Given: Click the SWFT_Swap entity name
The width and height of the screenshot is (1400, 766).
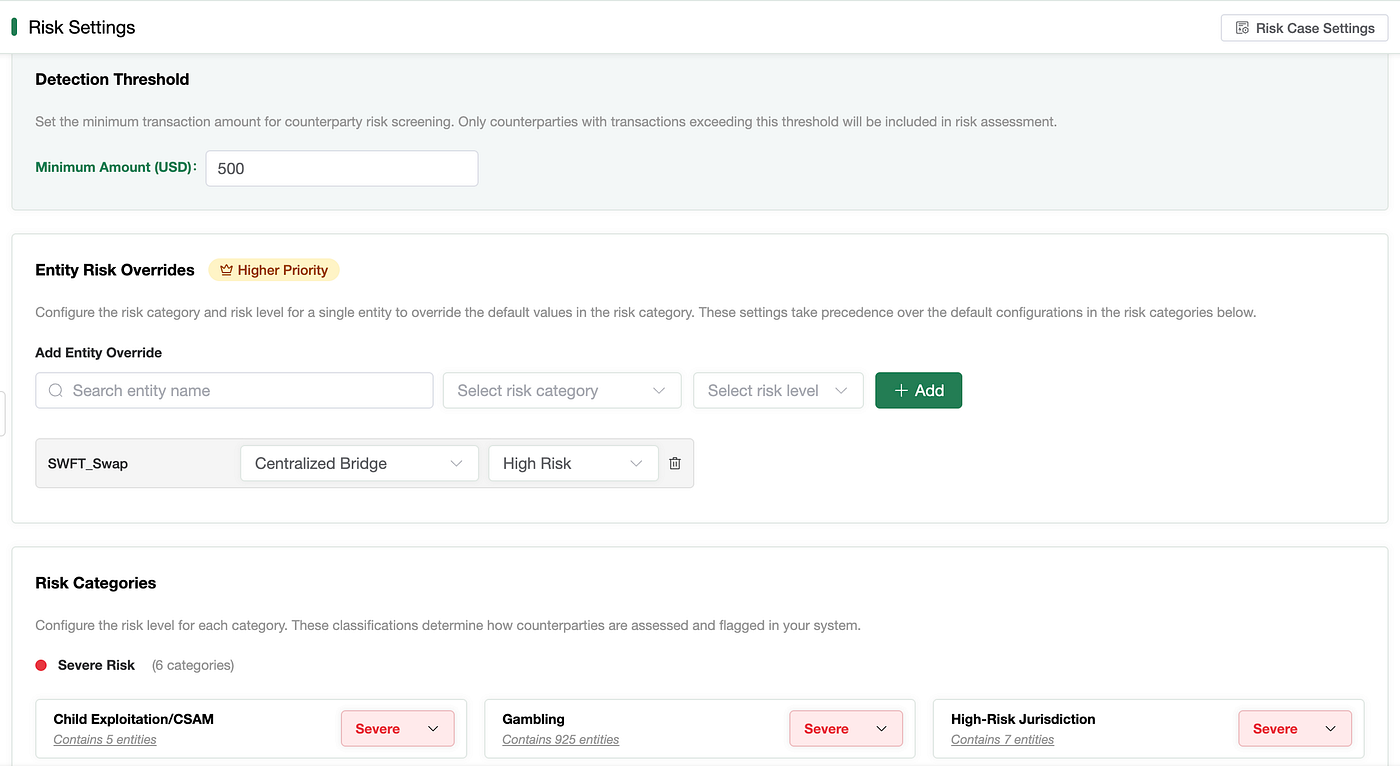Looking at the screenshot, I should tap(88, 464).
